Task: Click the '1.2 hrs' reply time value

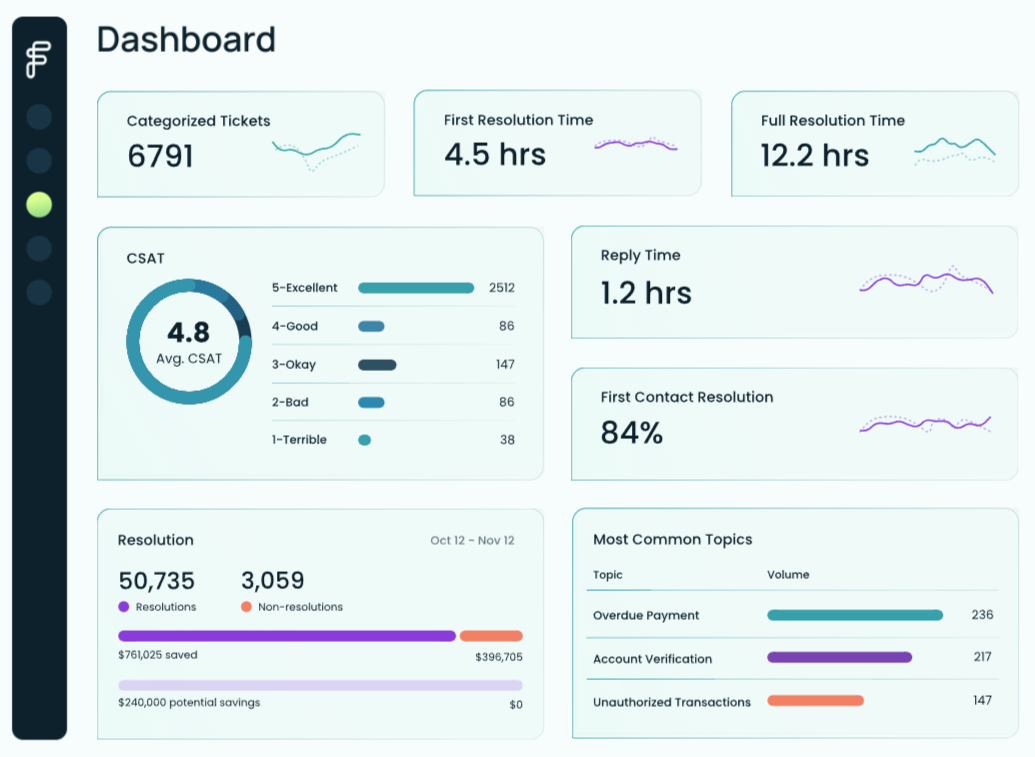Action: [x=646, y=293]
